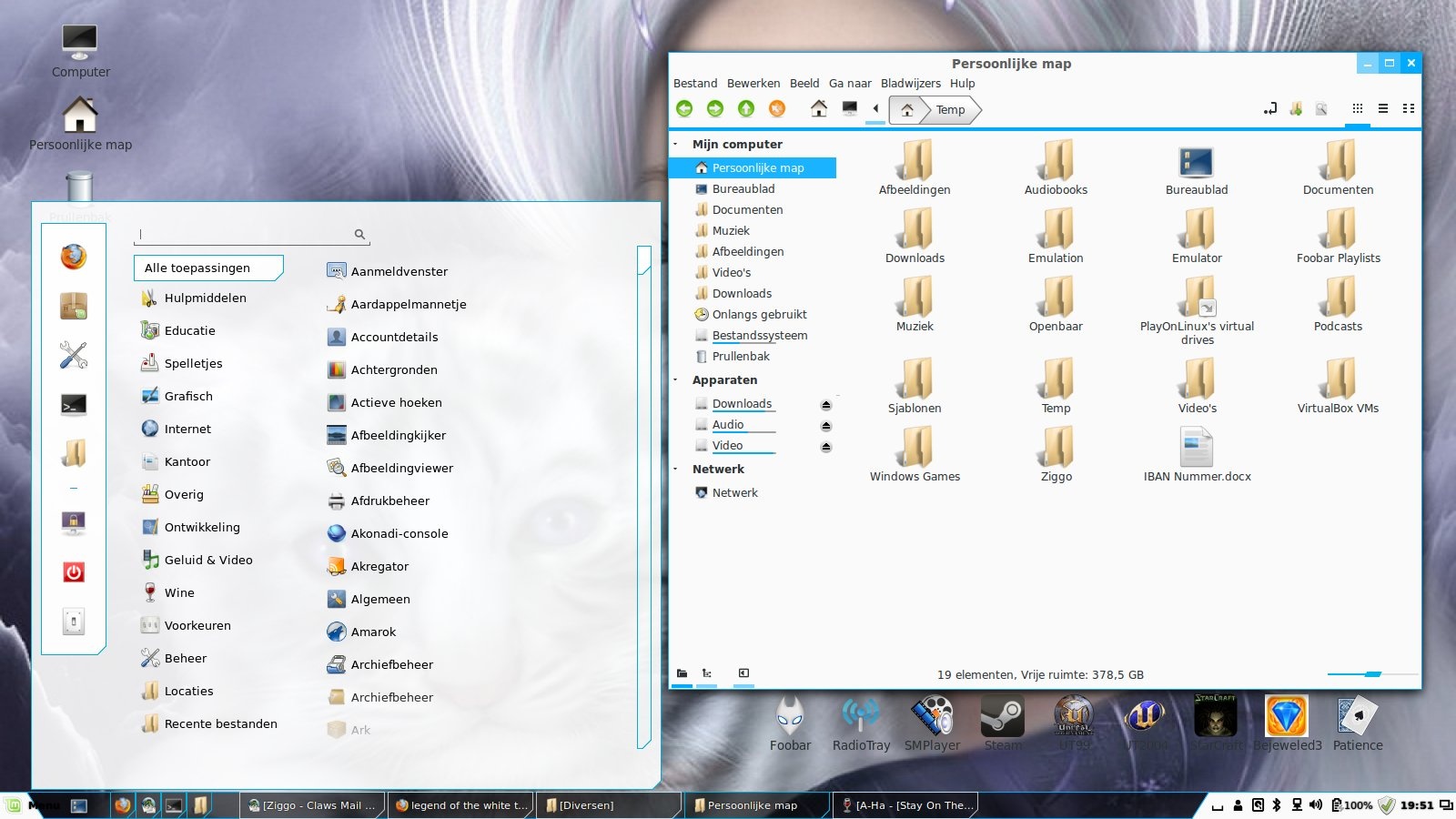Launch Steam from the desktop dock

pos(1002,718)
